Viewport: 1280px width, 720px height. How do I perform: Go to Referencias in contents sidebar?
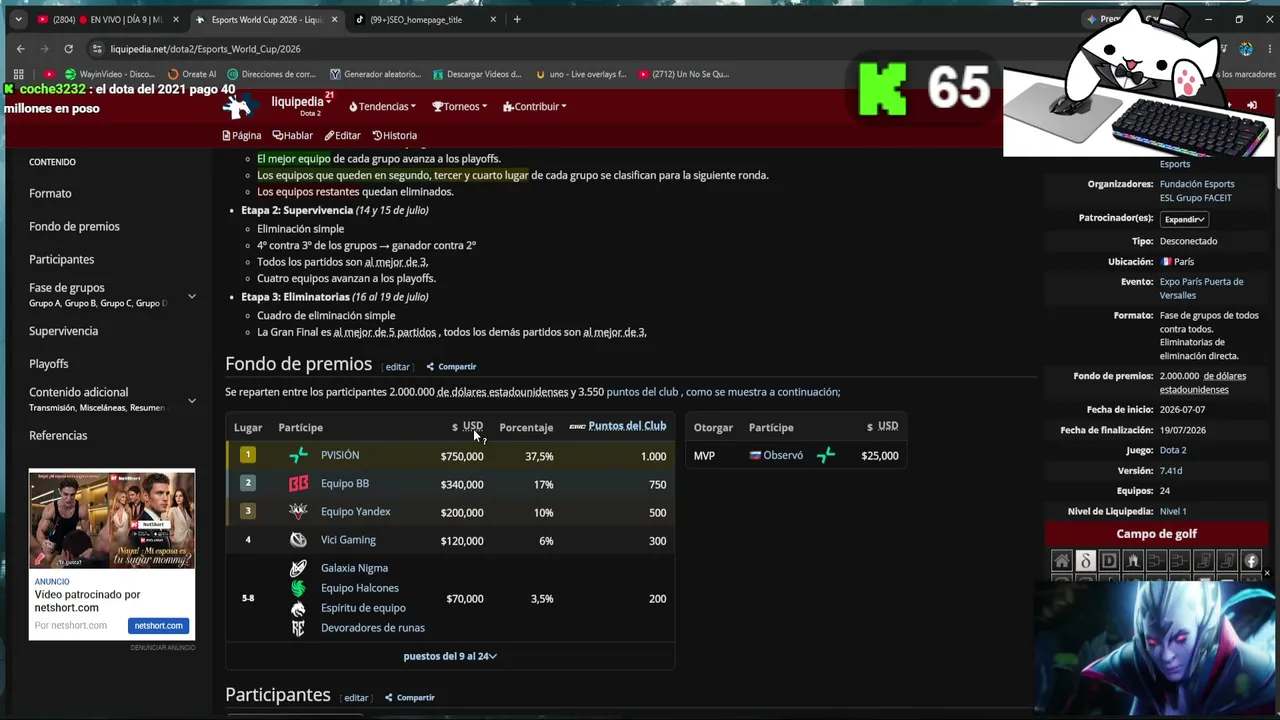(58, 436)
